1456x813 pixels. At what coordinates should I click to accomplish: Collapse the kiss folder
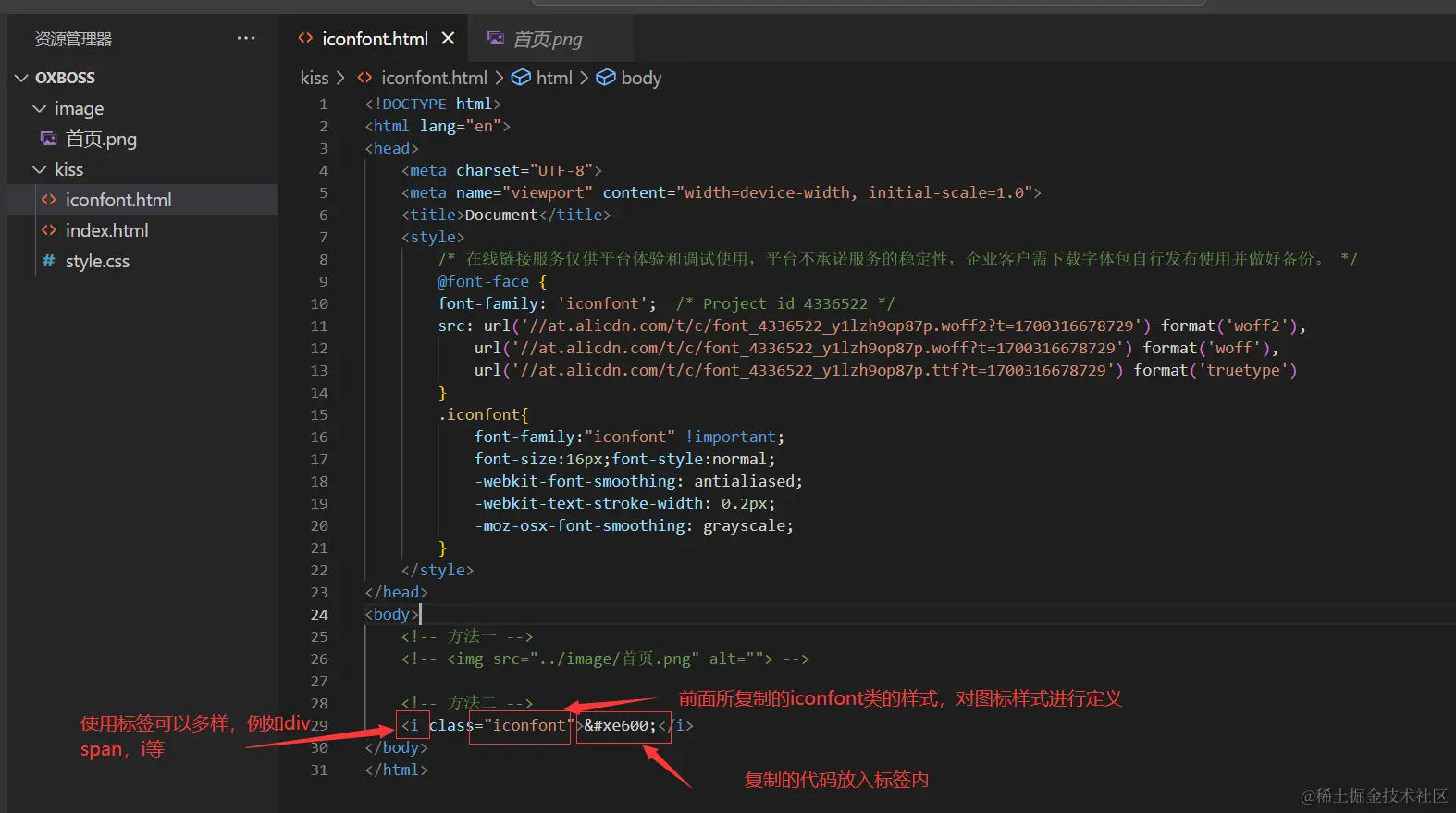[x=39, y=169]
